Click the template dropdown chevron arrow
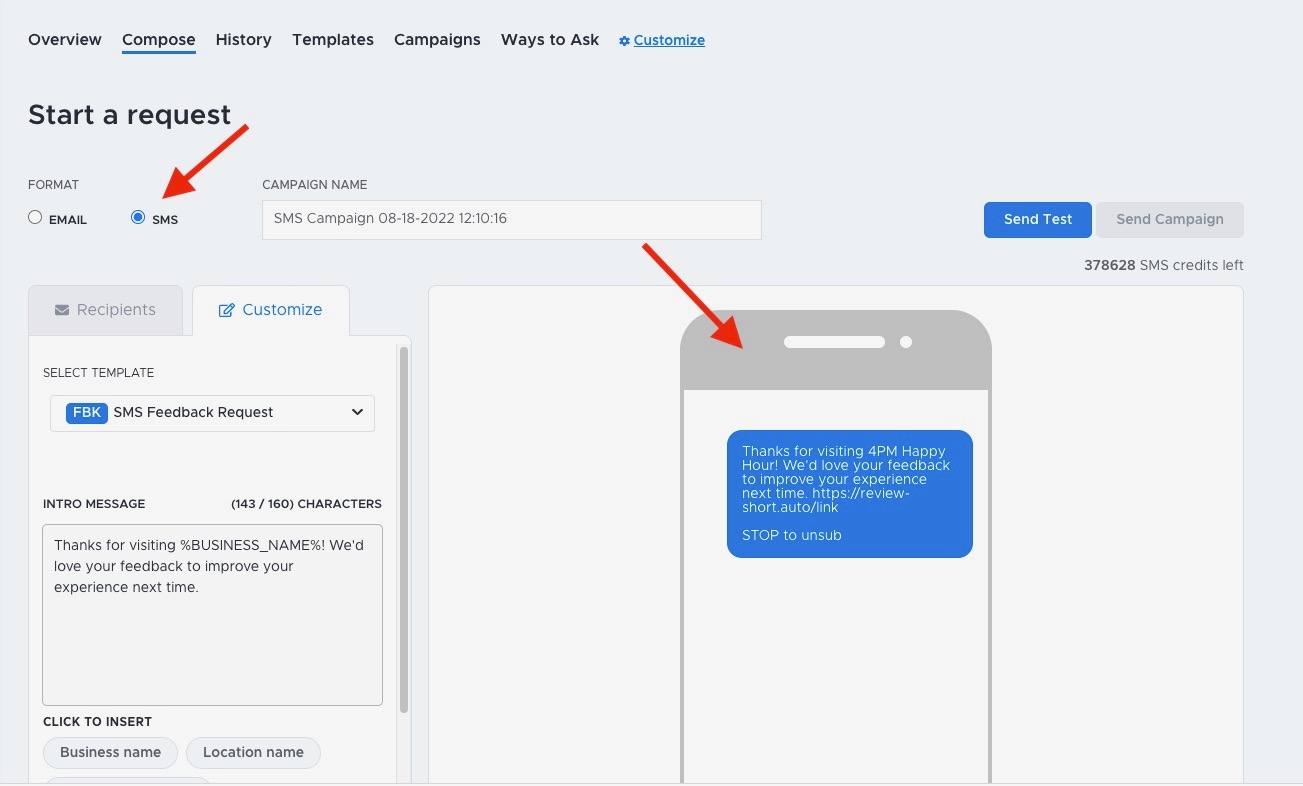 pyautogui.click(x=357, y=413)
